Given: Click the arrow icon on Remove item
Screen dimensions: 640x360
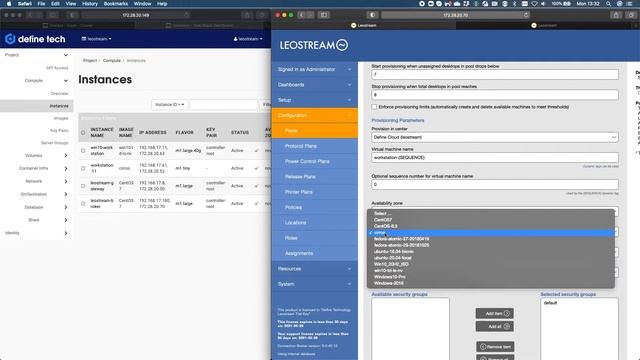Looking at the screenshot, I should 483,347.
